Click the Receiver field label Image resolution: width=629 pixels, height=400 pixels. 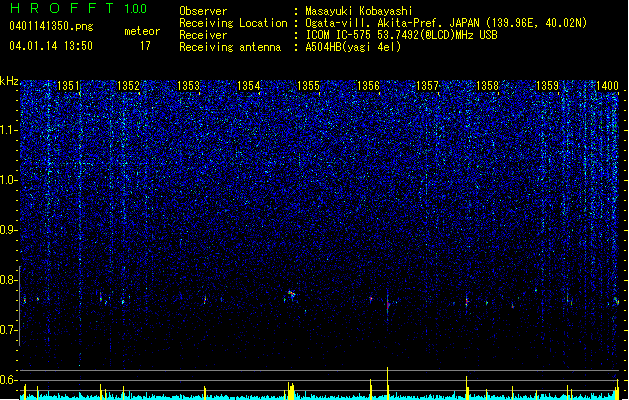pos(203,35)
